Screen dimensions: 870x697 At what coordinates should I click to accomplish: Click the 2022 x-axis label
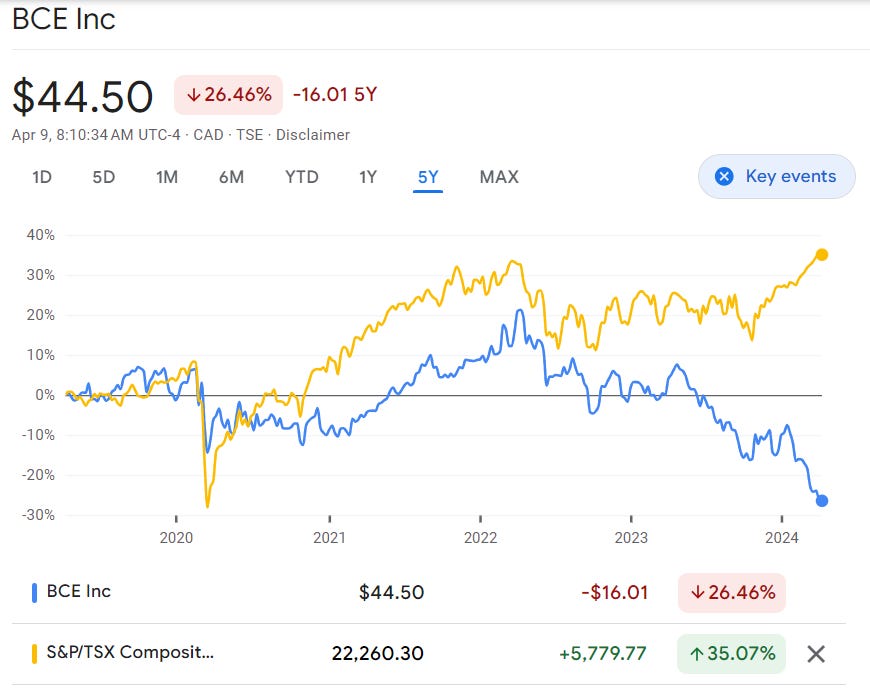point(480,538)
